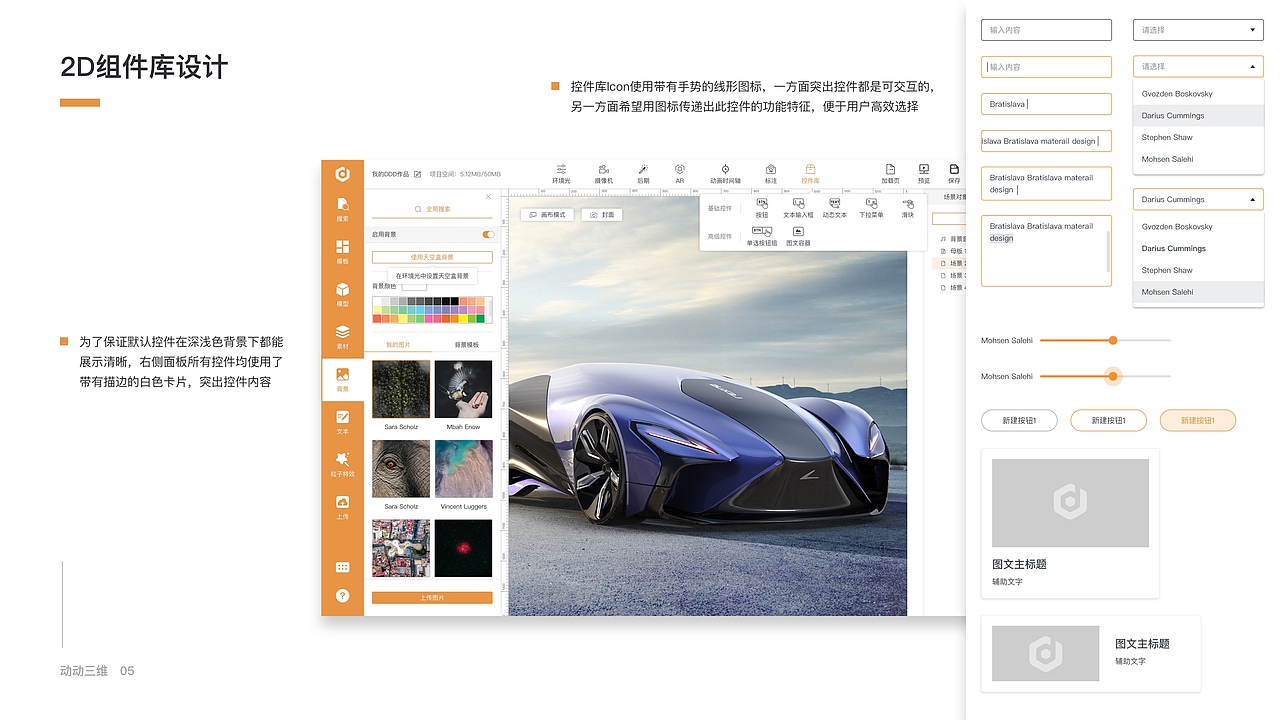Image resolution: width=1280 pixels, height=720 pixels.
Task: Add the 图文容器 image-text container widget
Action: tap(798, 236)
